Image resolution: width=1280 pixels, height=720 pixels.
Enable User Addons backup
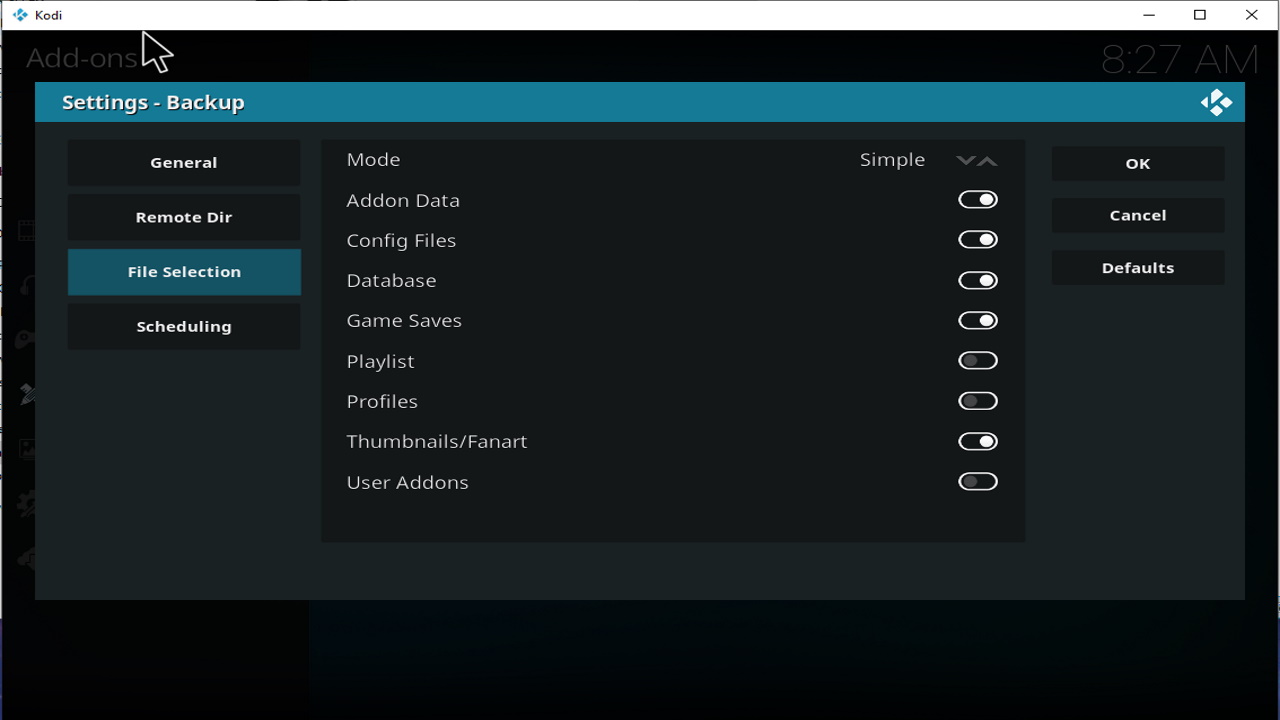tap(977, 482)
